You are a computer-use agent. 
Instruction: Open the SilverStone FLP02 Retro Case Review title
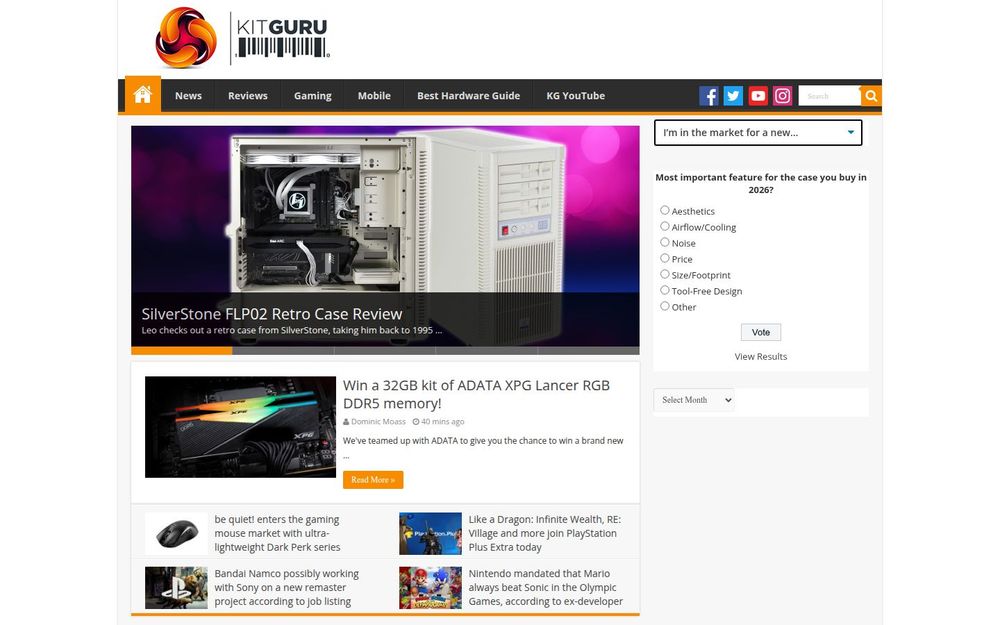click(272, 314)
